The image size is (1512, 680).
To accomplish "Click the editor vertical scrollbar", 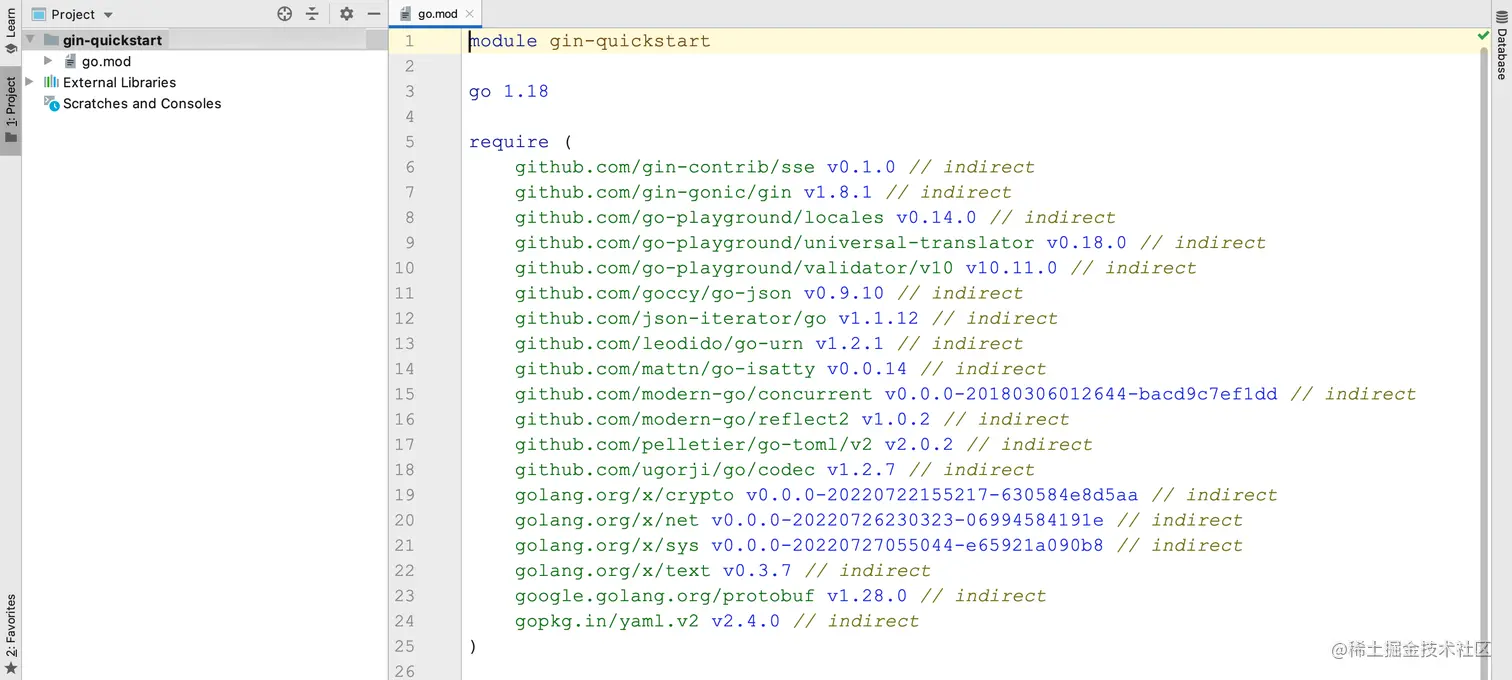I will click(1485, 365).
